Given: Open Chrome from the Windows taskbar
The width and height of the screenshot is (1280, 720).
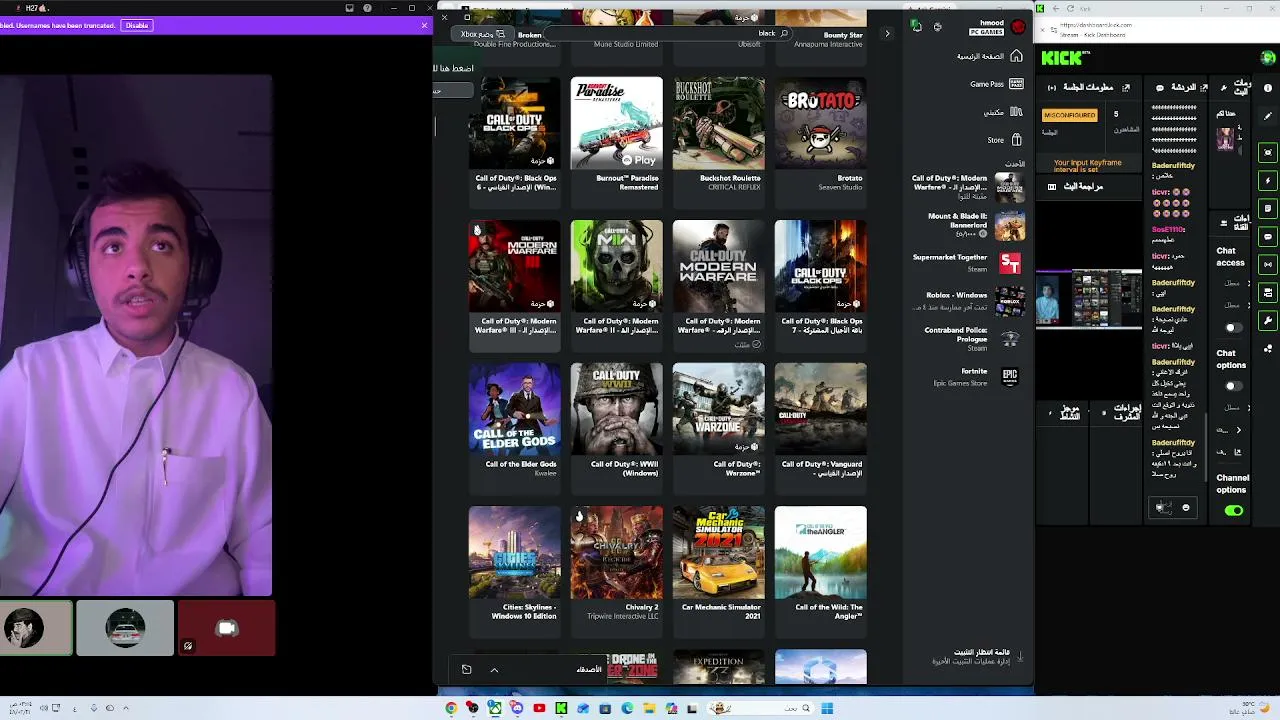Looking at the screenshot, I should [x=451, y=709].
